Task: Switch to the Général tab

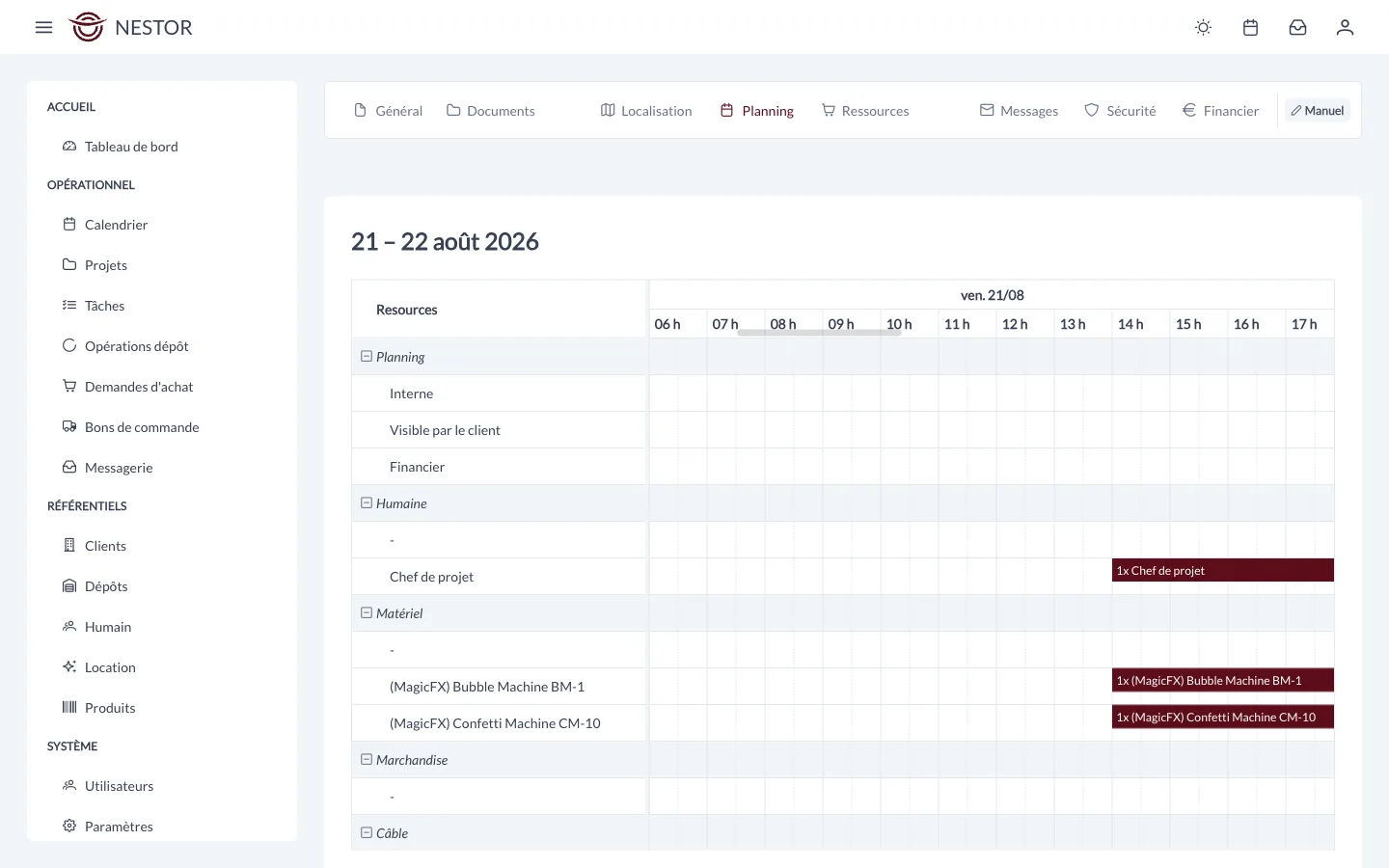Action: click(389, 111)
